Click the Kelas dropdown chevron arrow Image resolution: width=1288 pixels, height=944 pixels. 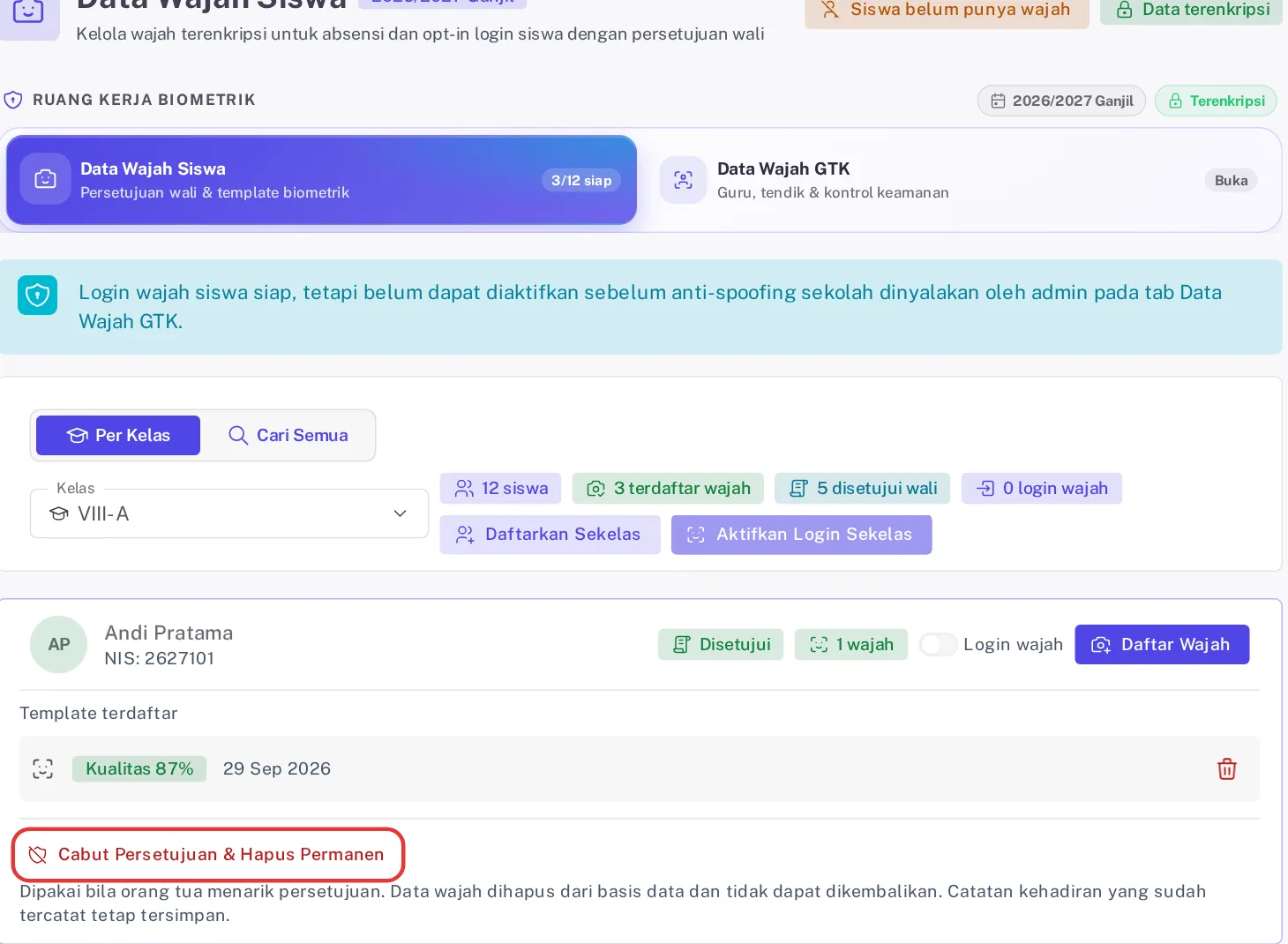coord(400,513)
